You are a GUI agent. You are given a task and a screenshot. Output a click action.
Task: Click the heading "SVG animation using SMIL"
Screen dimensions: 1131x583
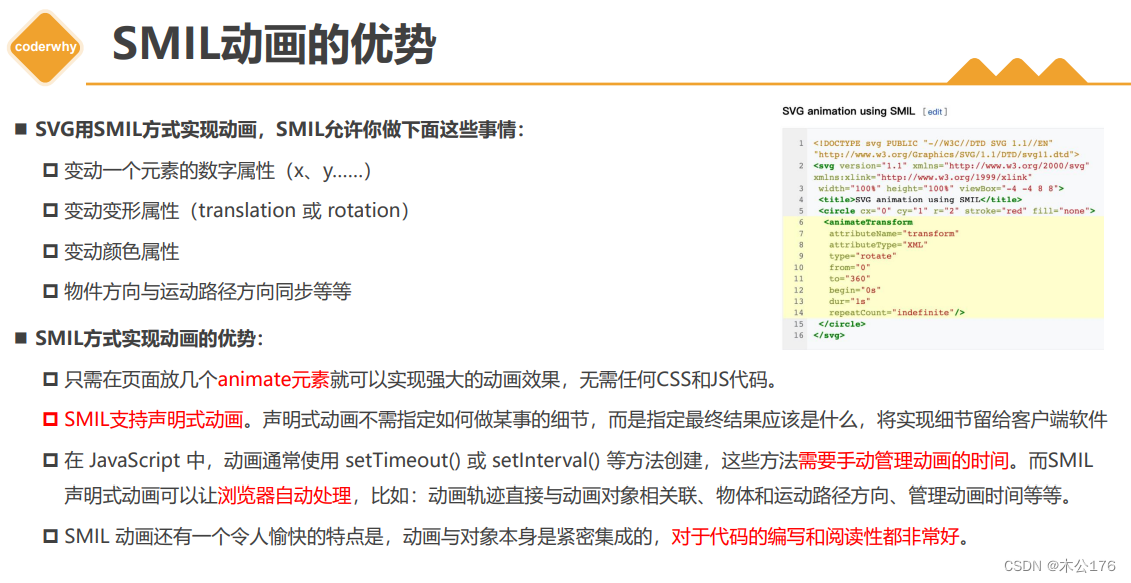[x=848, y=111]
